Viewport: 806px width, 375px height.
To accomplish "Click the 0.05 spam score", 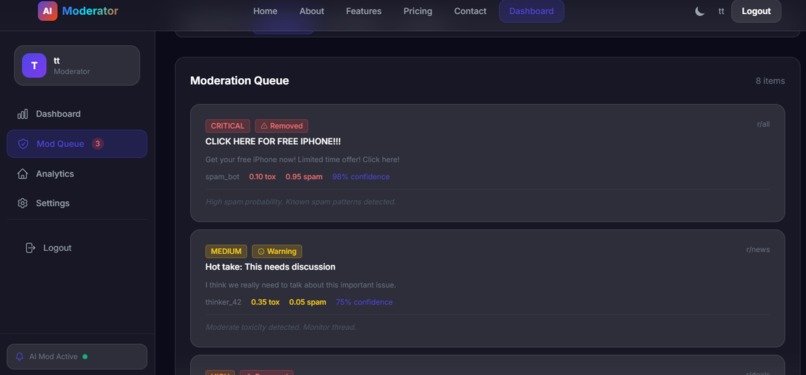I will point(307,302).
